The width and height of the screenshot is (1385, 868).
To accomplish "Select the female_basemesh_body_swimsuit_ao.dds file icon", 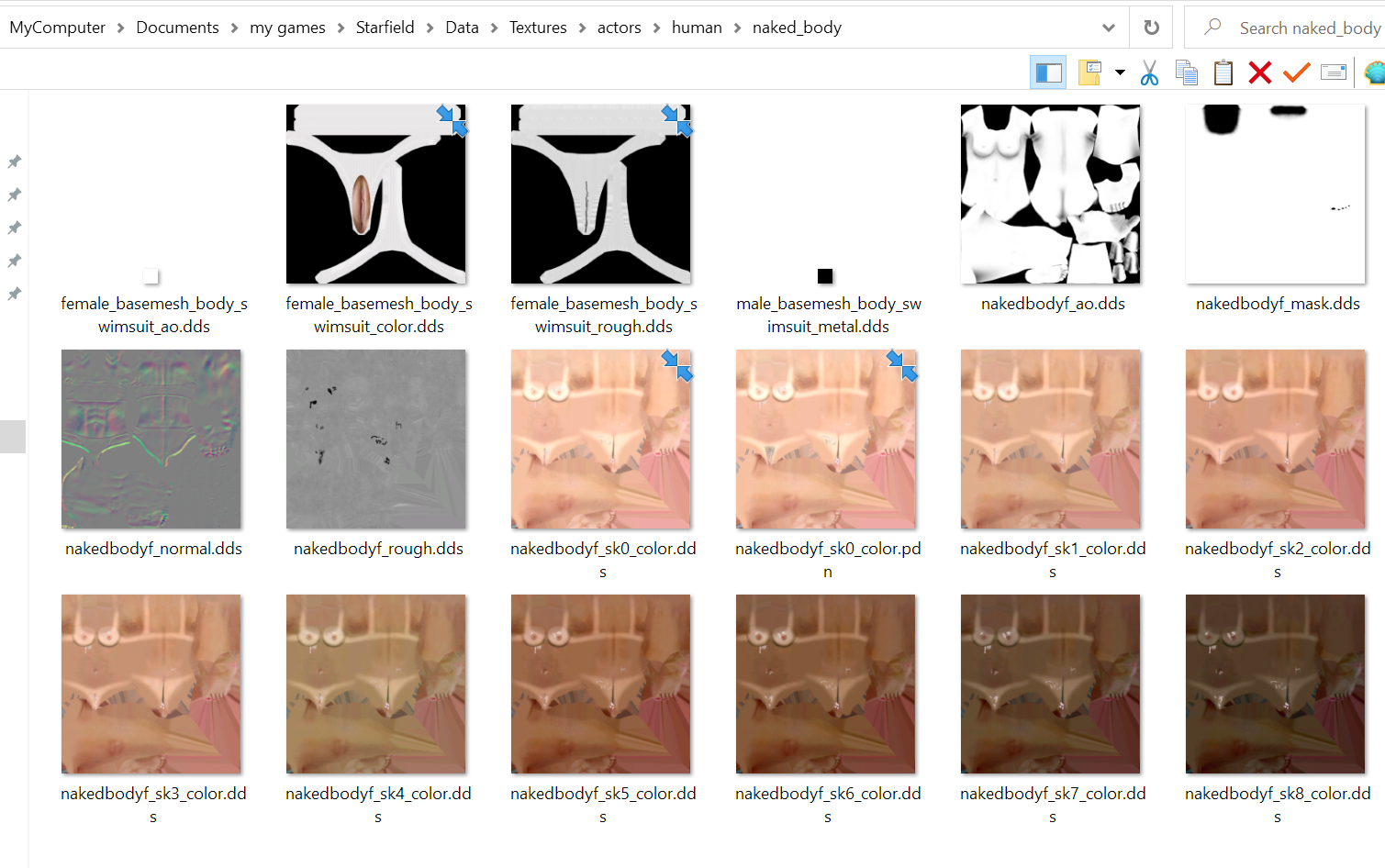I will [x=151, y=276].
